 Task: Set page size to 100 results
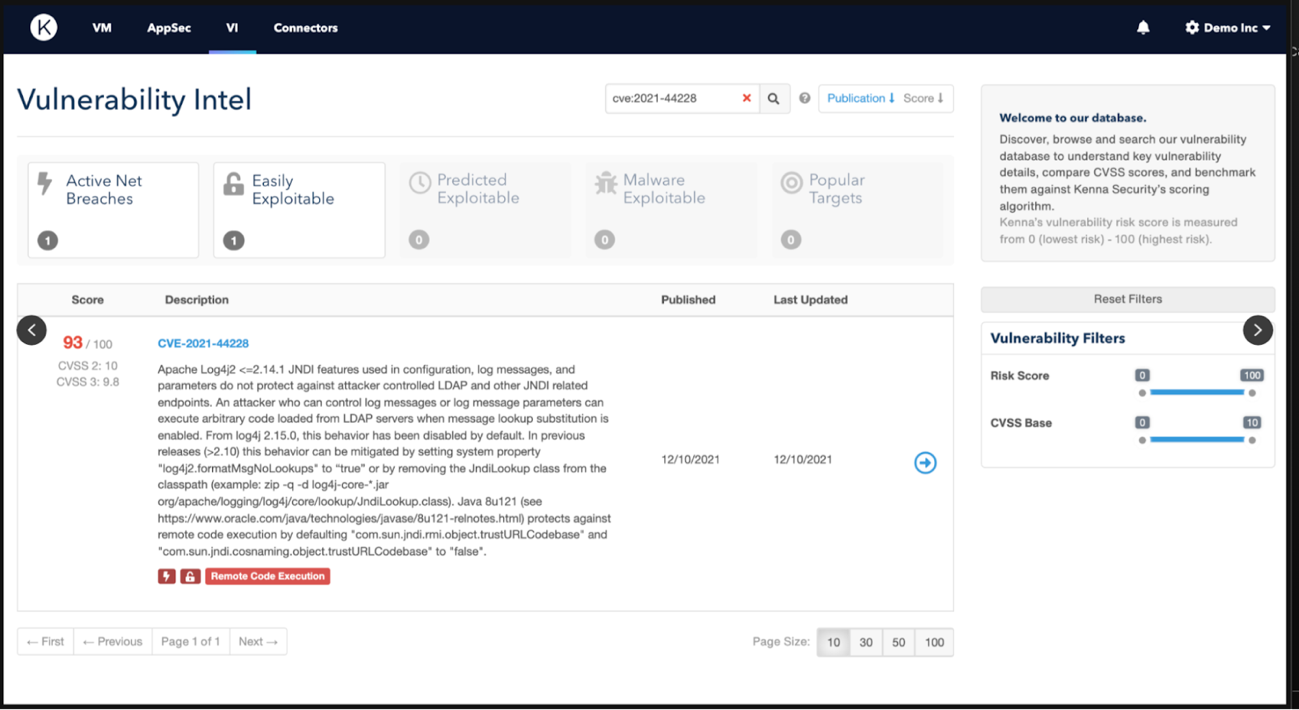933,642
